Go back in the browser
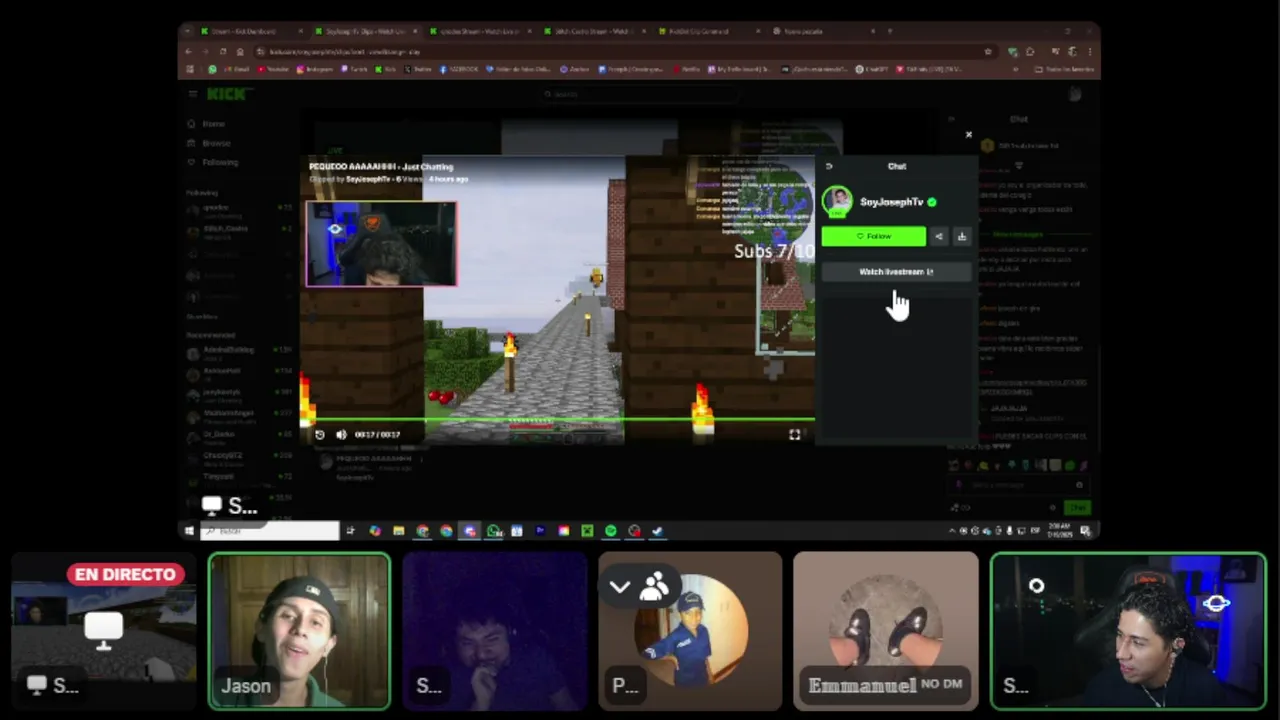This screenshot has width=1280, height=720. [190, 51]
